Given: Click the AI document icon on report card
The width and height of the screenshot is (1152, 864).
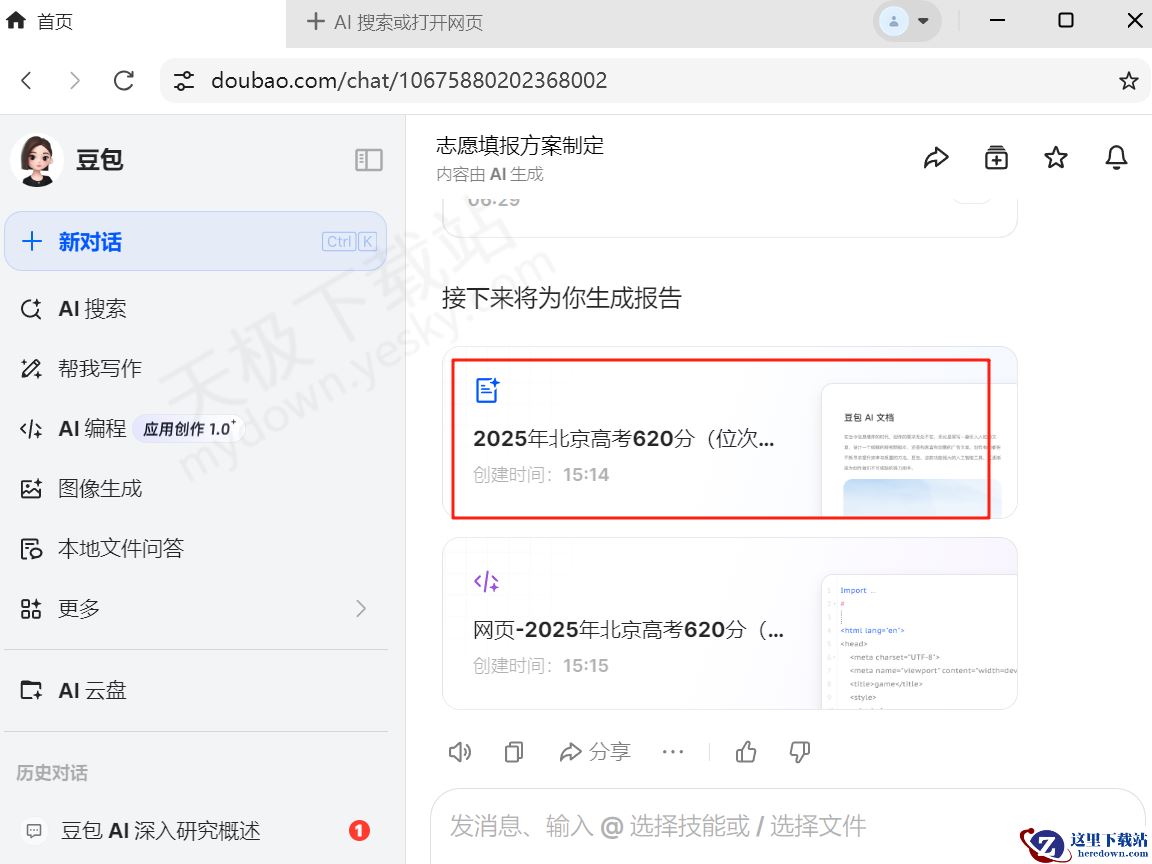Looking at the screenshot, I should tap(488, 390).
